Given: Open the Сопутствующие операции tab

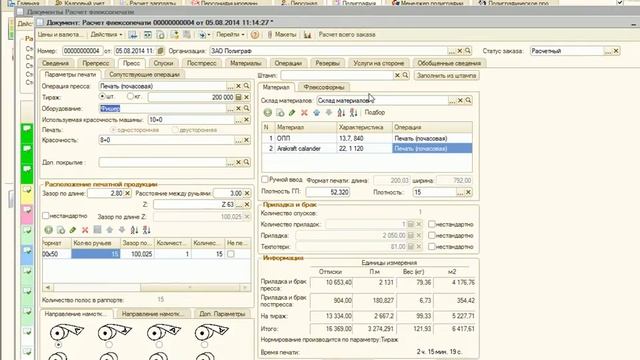Looking at the screenshot, I should tap(144, 75).
